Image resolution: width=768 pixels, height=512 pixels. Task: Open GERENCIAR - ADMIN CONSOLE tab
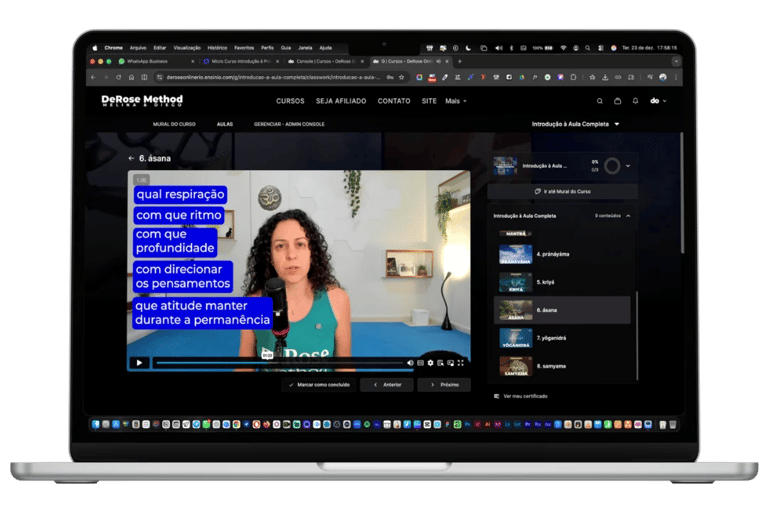coord(289,124)
